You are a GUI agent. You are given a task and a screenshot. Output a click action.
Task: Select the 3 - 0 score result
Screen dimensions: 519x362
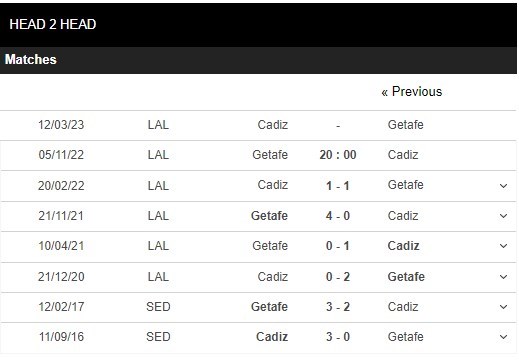tap(338, 337)
